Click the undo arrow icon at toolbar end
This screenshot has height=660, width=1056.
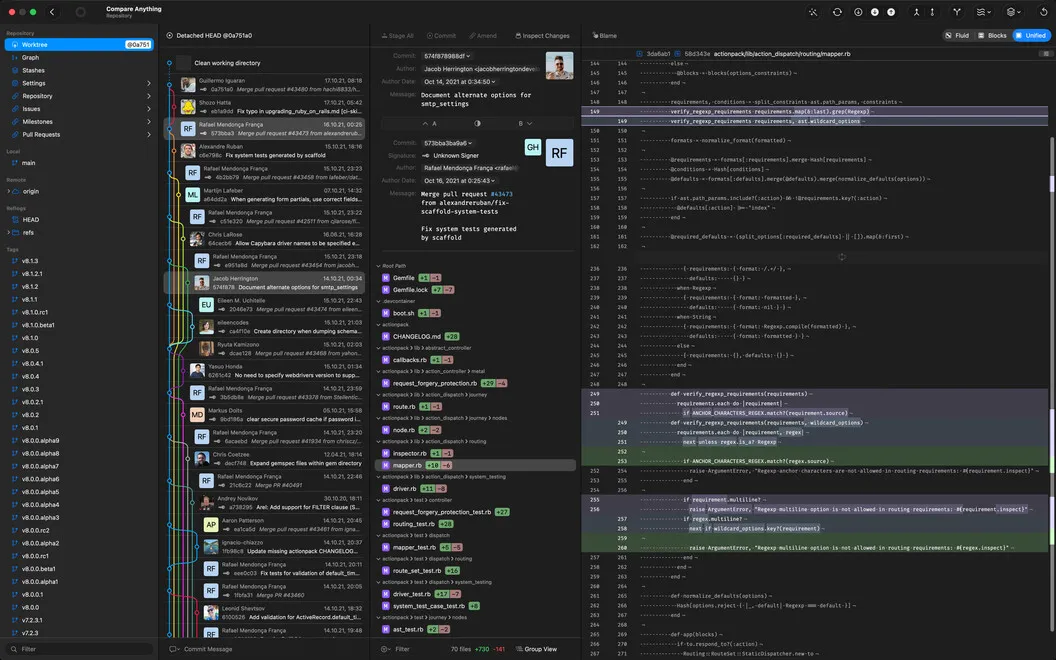click(x=1043, y=12)
